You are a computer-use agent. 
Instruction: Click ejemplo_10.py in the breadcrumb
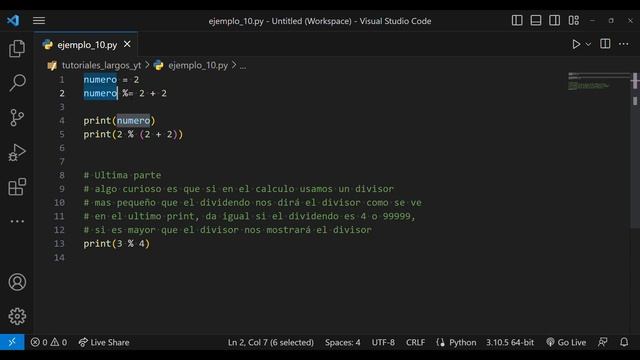[x=198, y=65]
